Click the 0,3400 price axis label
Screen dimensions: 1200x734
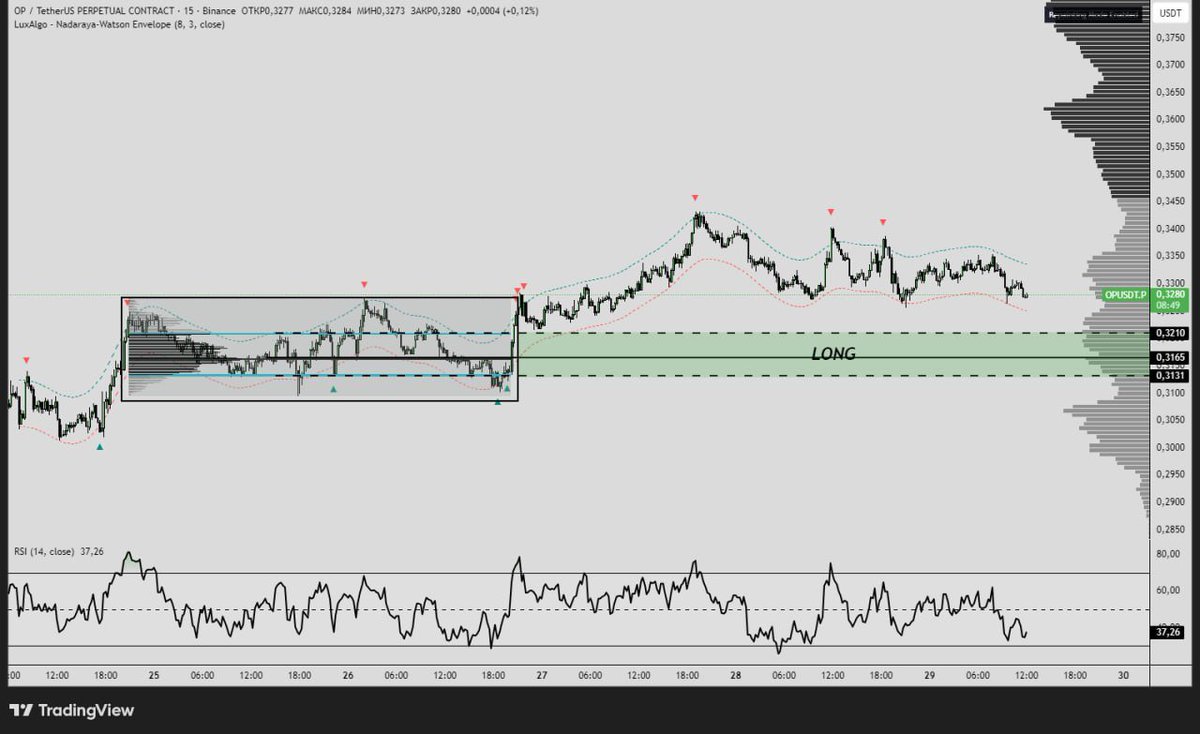point(1169,228)
